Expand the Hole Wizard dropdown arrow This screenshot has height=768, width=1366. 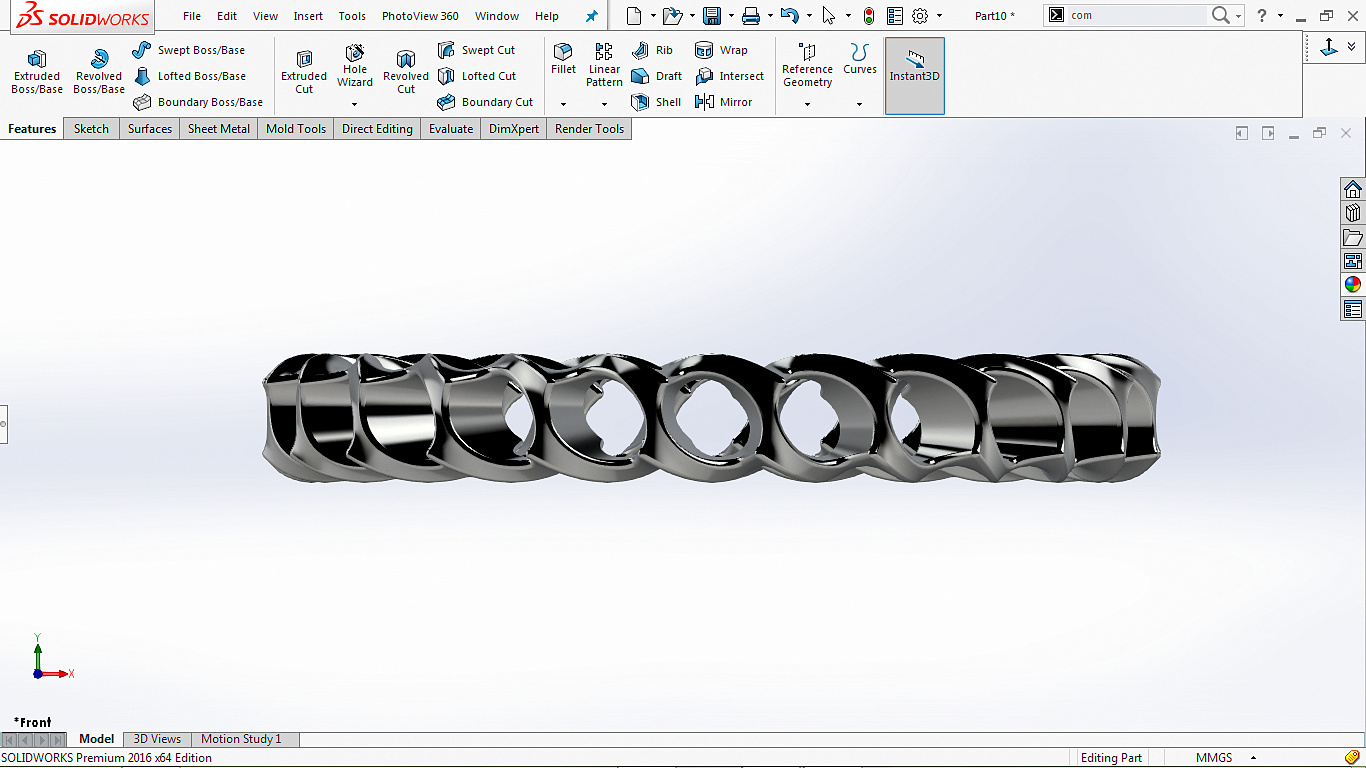355,104
